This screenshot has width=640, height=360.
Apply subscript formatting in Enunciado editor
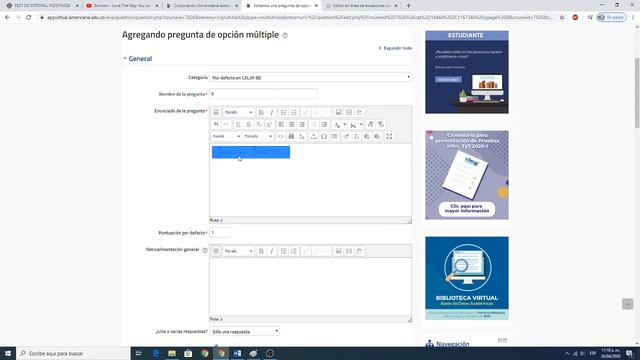(259, 124)
